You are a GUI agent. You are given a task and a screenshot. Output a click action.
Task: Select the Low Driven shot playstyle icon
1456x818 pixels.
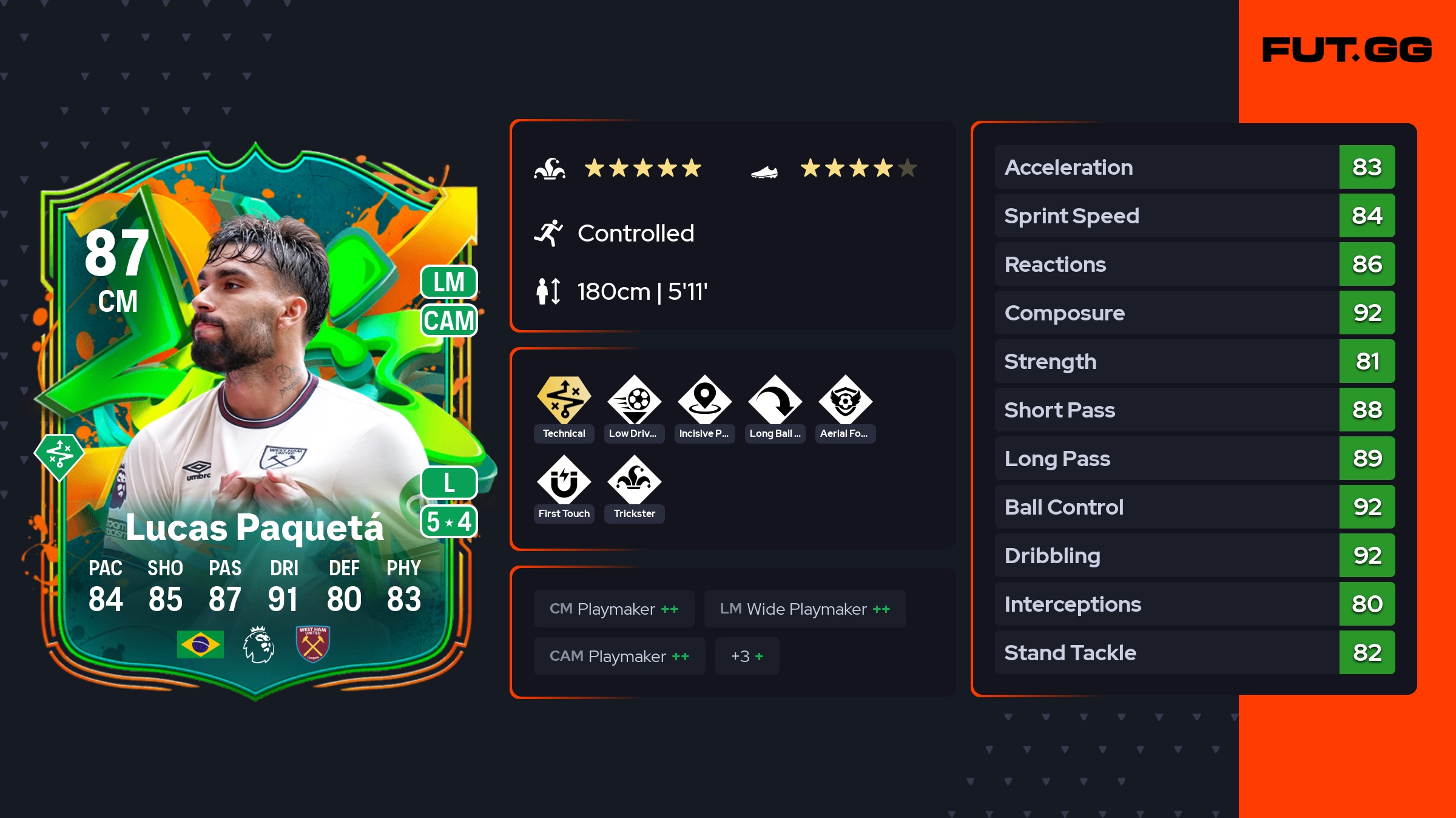635,399
